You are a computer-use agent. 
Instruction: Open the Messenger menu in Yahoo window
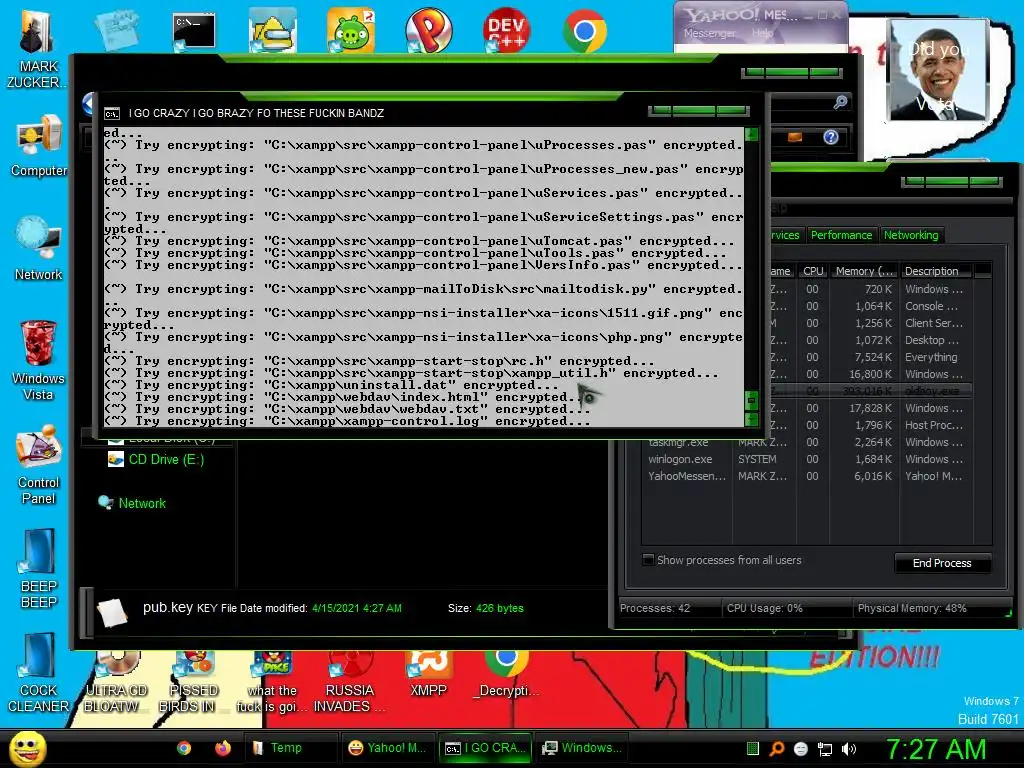pos(709,33)
